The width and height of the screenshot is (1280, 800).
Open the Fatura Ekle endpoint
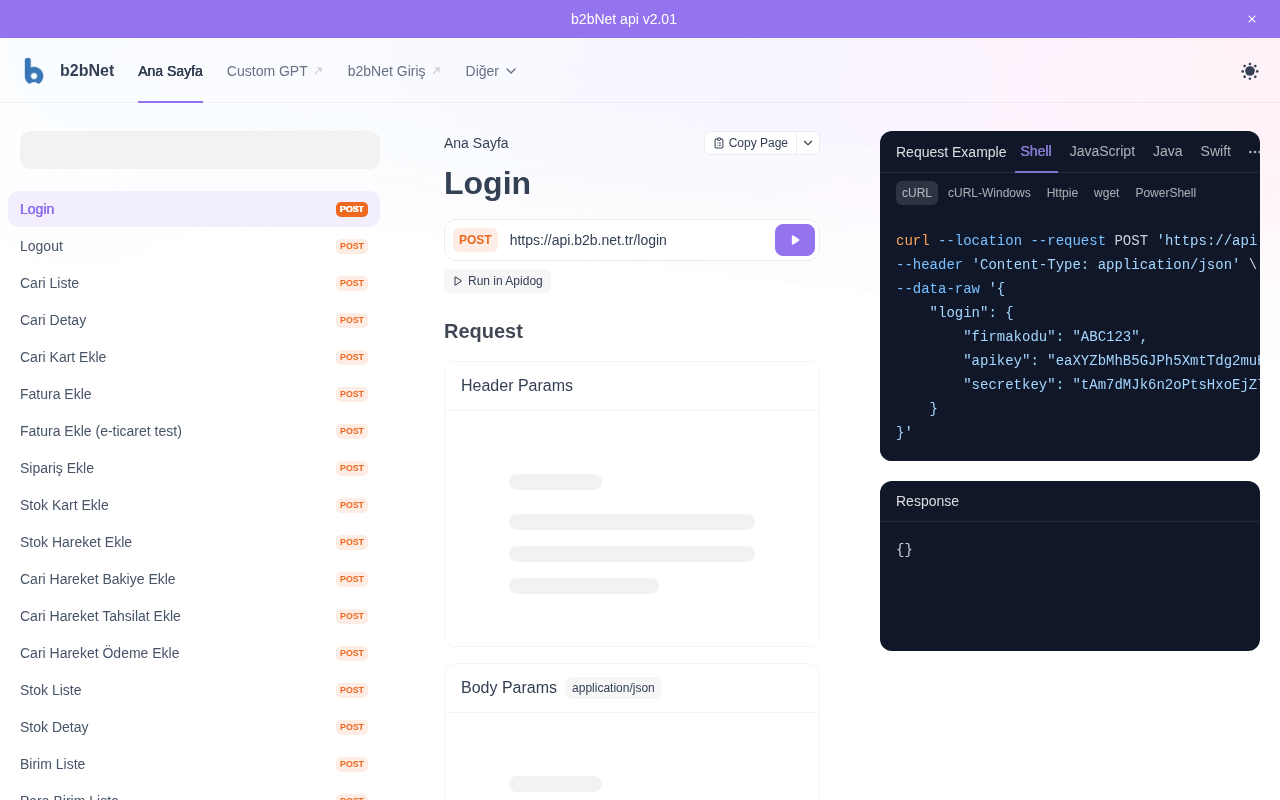[x=194, y=394]
